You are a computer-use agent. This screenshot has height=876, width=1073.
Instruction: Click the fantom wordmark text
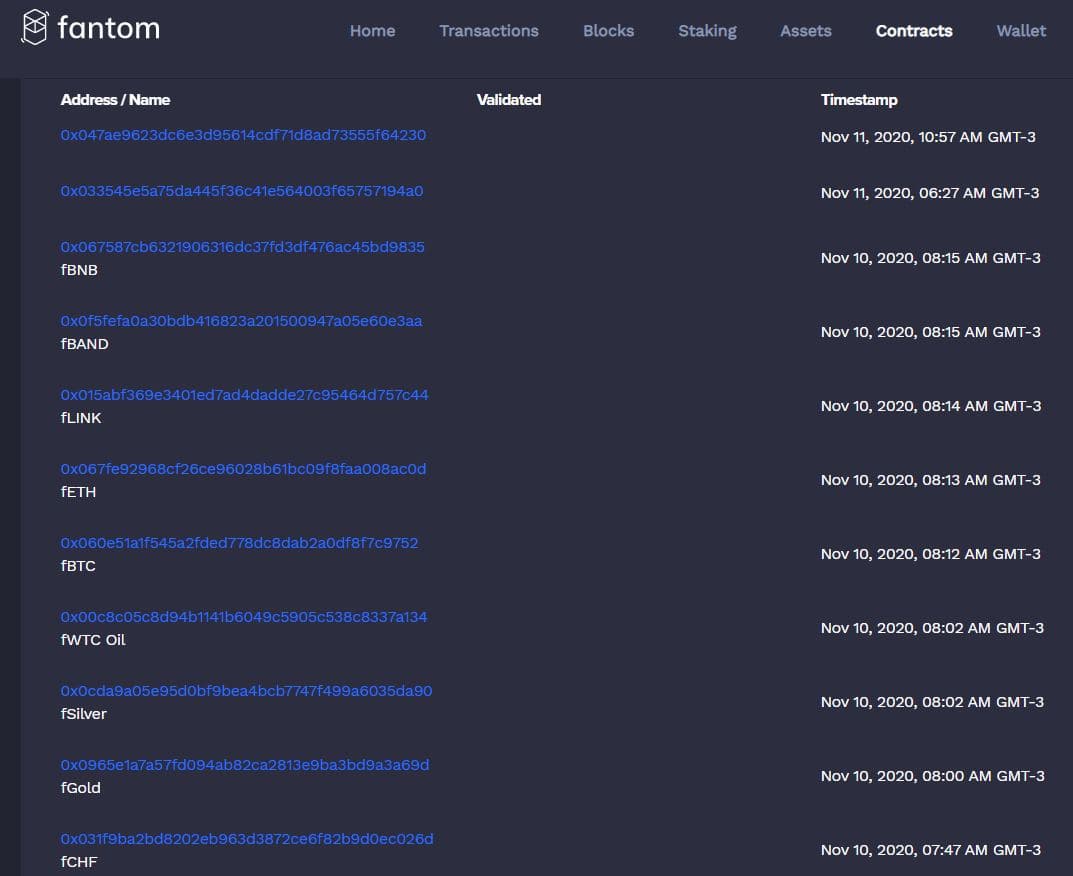[x=109, y=28]
